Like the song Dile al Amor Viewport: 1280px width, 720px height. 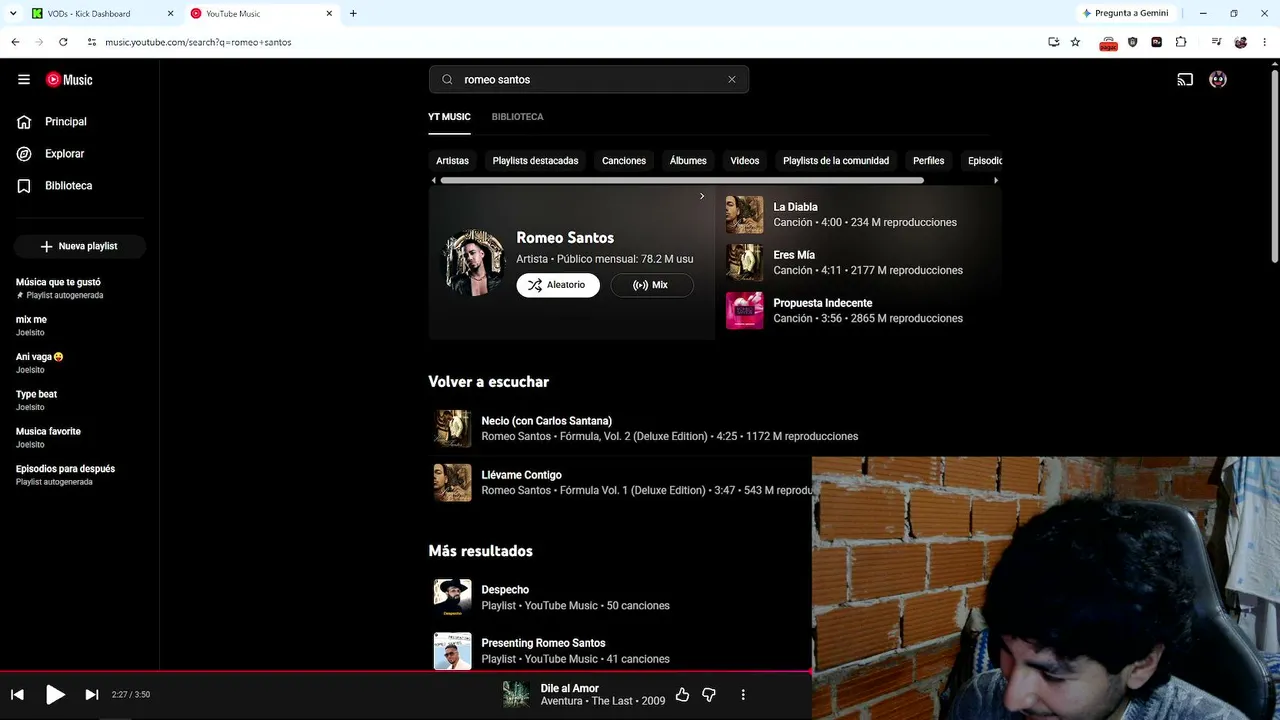[x=682, y=695]
